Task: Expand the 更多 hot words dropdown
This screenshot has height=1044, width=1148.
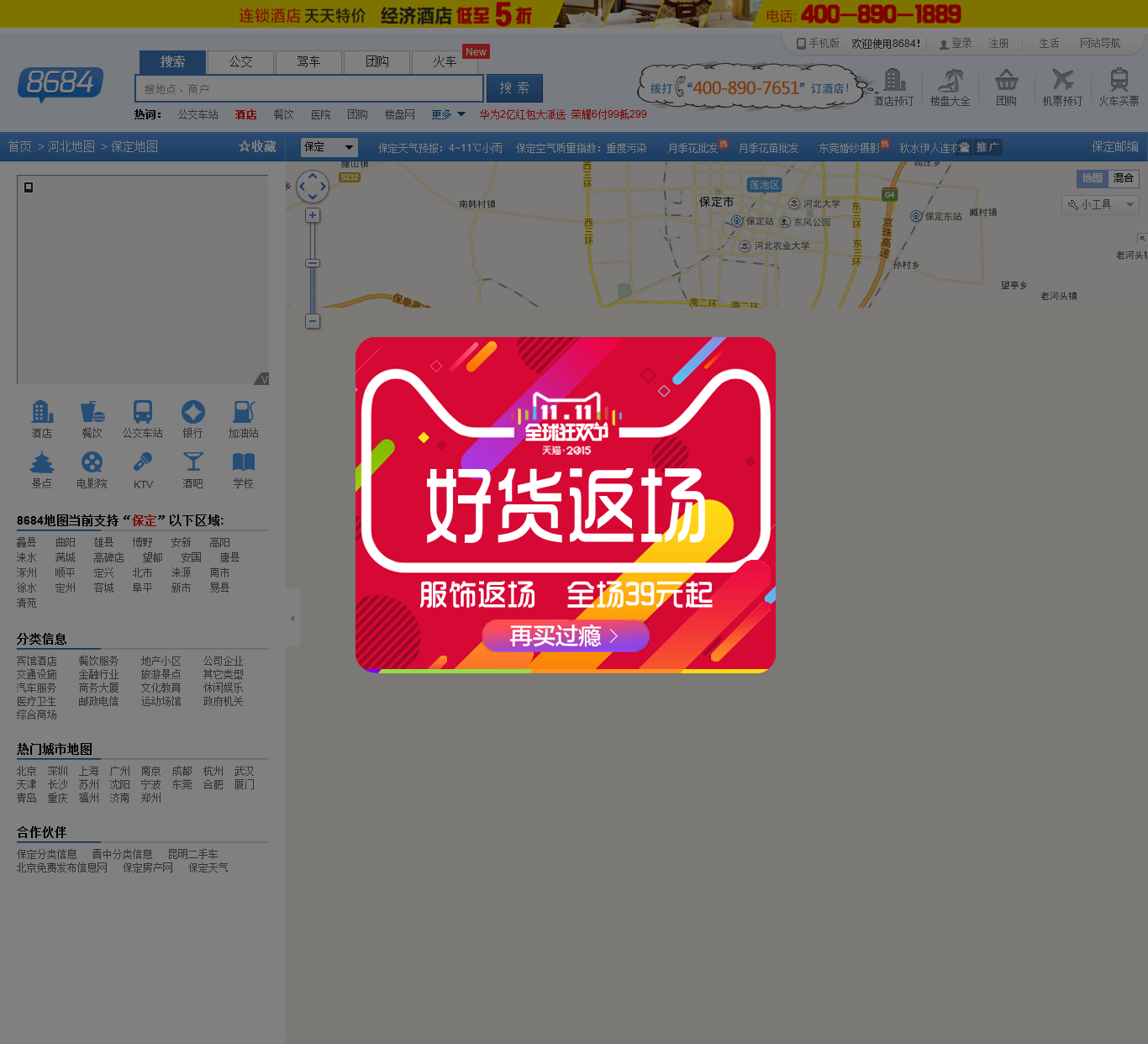Action: pos(449,114)
